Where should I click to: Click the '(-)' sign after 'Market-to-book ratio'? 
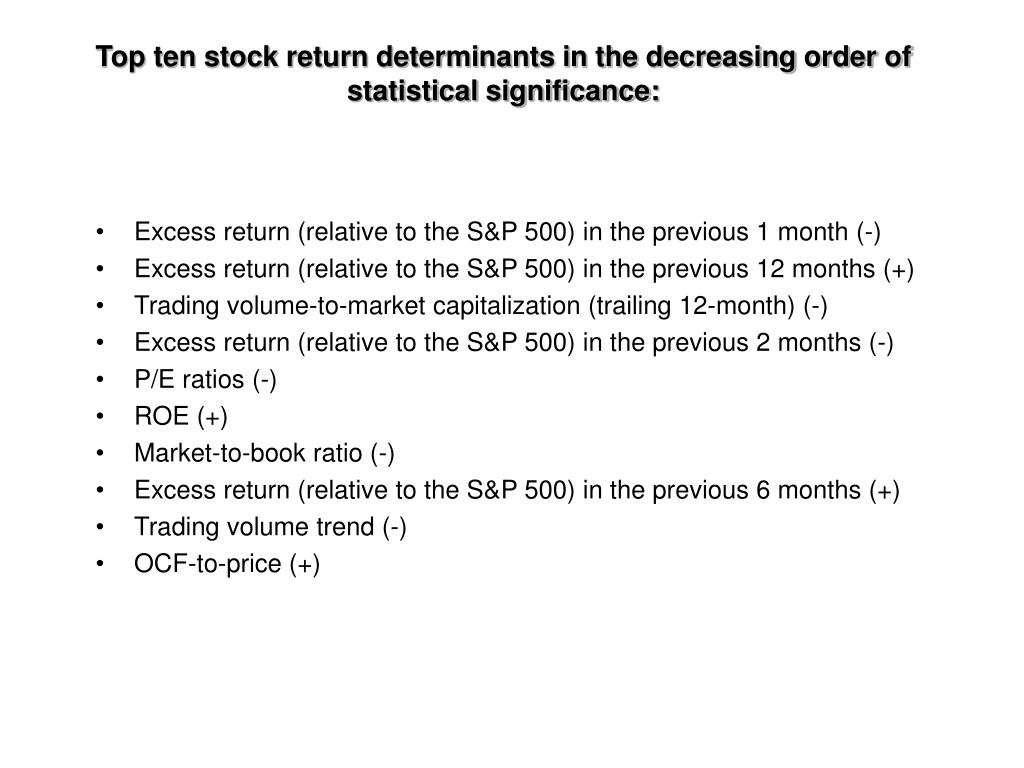coord(382,453)
